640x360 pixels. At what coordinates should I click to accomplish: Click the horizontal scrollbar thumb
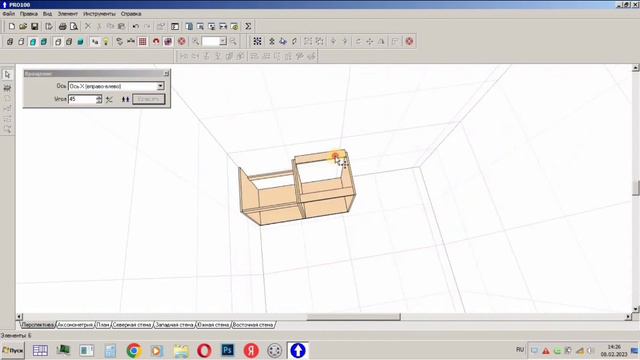[353, 317]
